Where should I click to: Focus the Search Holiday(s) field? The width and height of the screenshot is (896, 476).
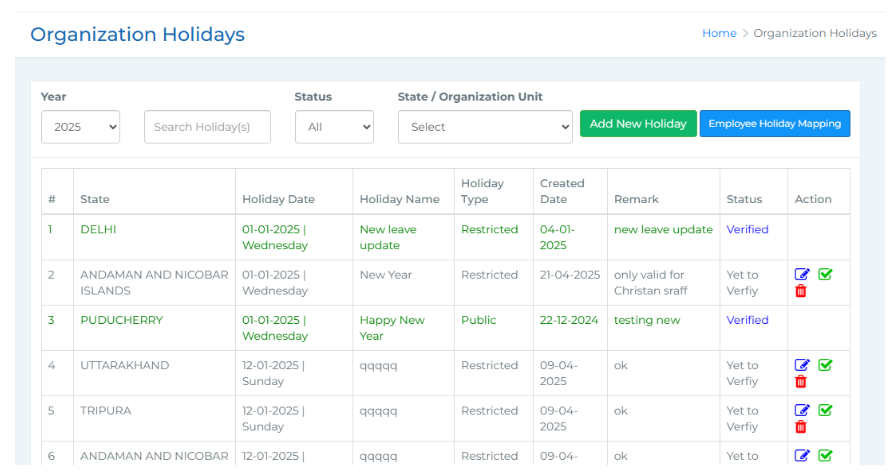207,127
